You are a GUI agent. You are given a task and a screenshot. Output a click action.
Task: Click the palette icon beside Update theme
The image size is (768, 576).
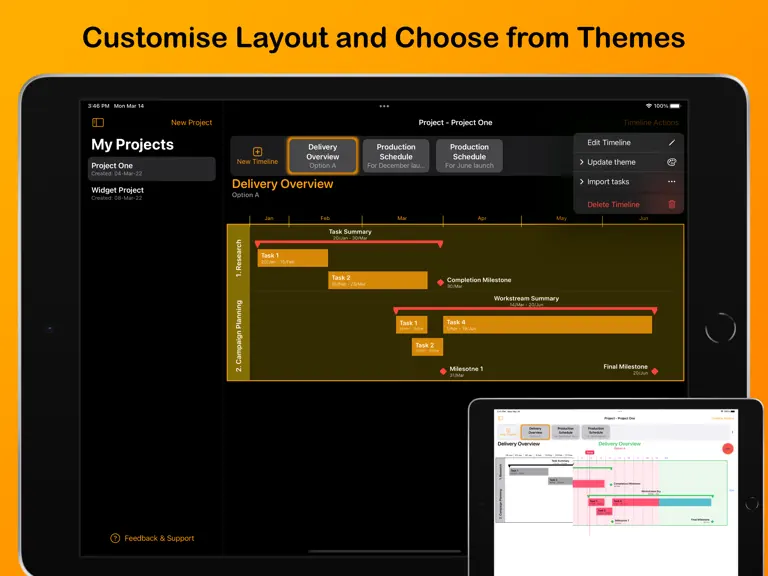coord(672,162)
